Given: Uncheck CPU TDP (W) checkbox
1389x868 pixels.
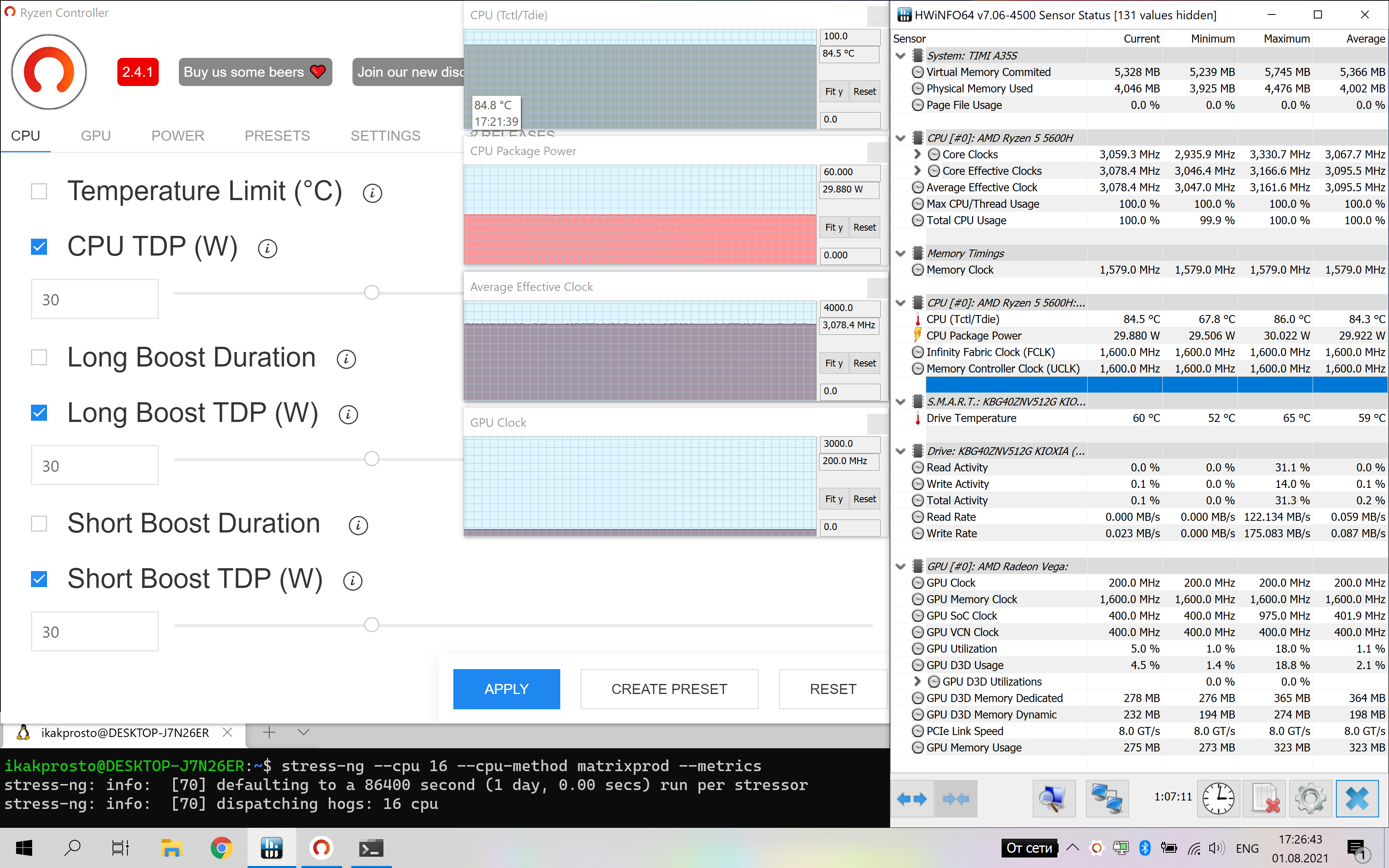Looking at the screenshot, I should [39, 247].
